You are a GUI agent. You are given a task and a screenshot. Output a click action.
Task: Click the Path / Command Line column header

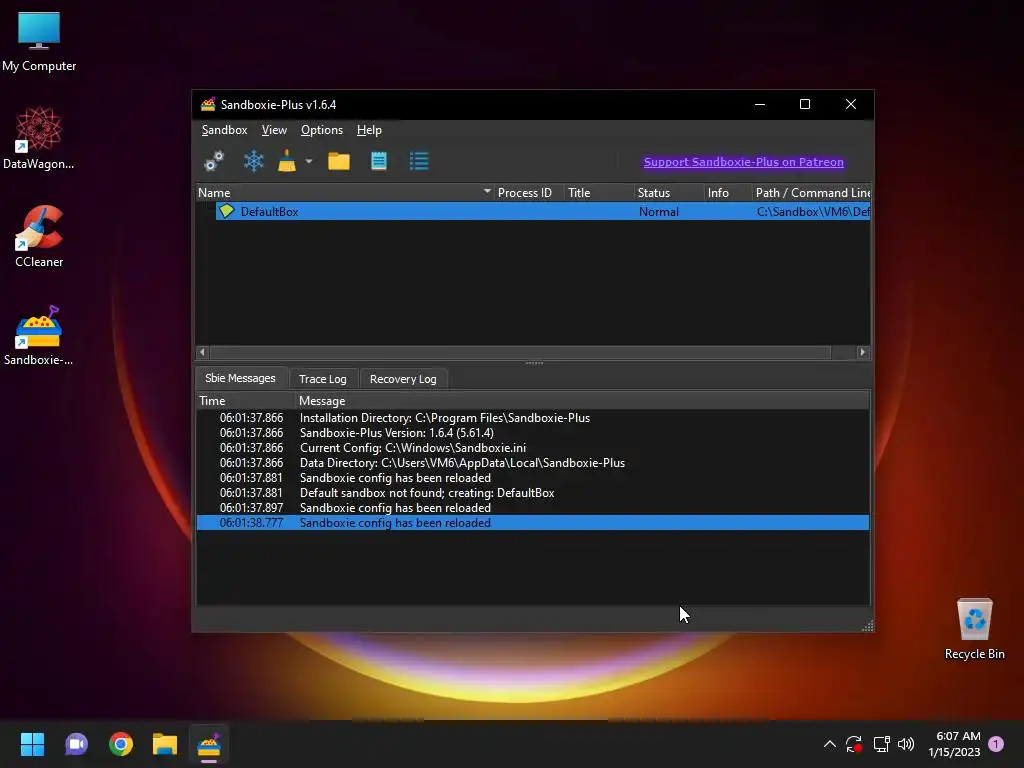click(812, 193)
